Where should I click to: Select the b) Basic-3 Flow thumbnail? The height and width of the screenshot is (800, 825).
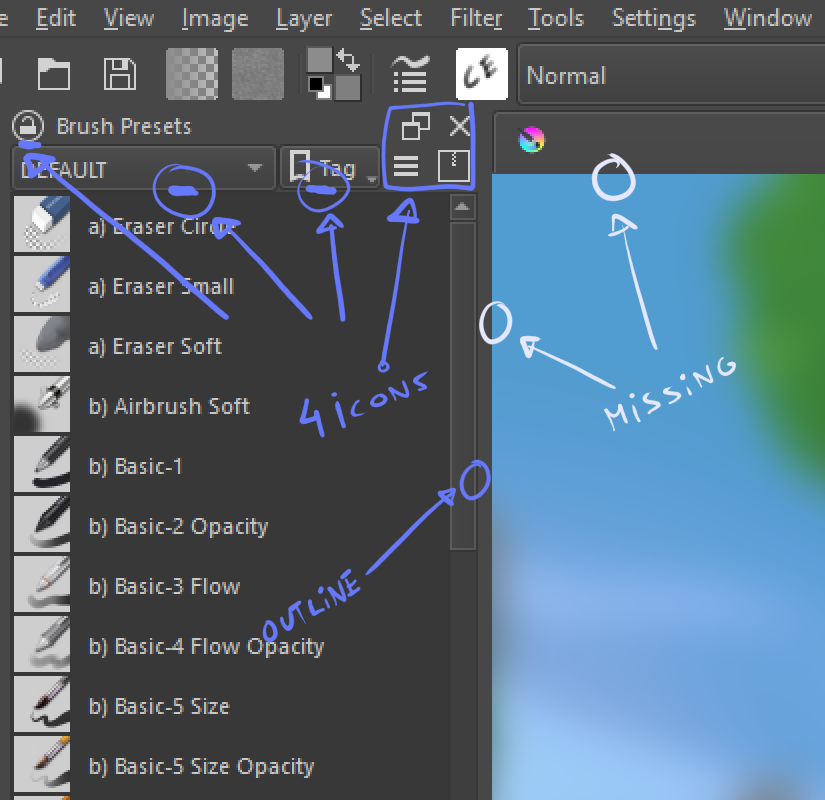click(x=42, y=584)
